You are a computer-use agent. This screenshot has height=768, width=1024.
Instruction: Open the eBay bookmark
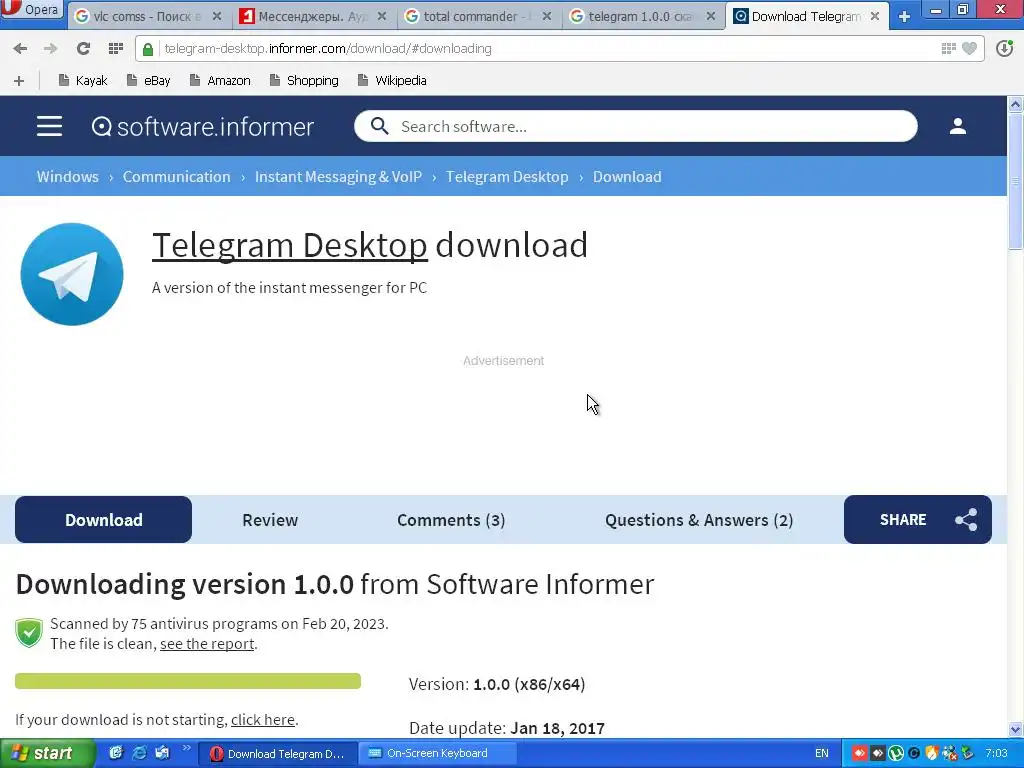pyautogui.click(x=148, y=80)
